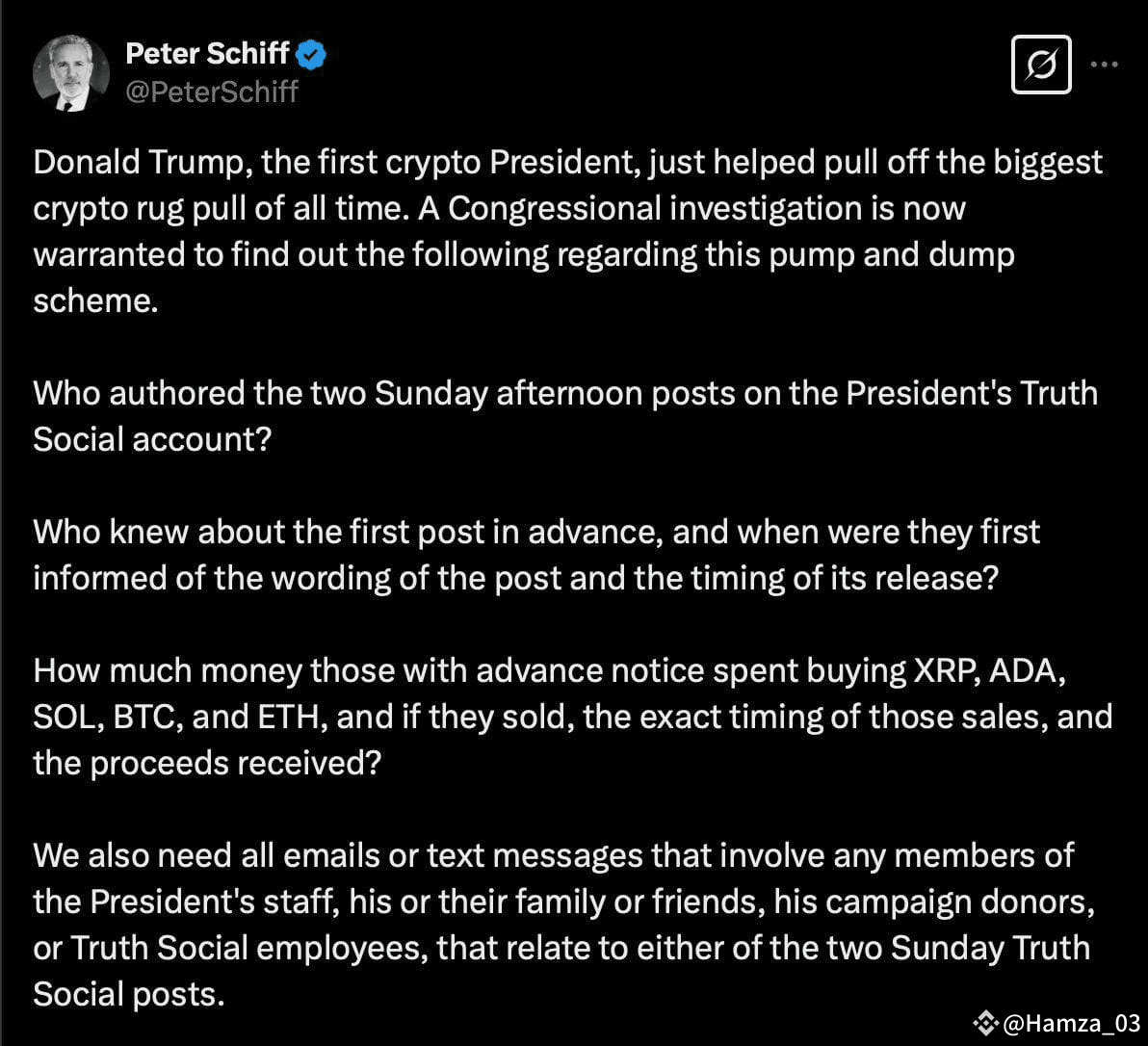The width and height of the screenshot is (1148, 1046).
Task: Open the three-dot more options menu
Action: pyautogui.click(x=1104, y=65)
